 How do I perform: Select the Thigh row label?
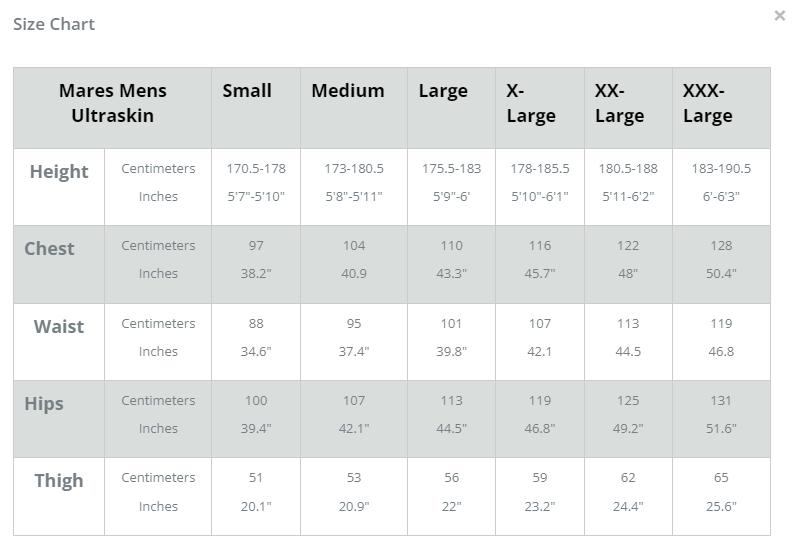(x=59, y=481)
